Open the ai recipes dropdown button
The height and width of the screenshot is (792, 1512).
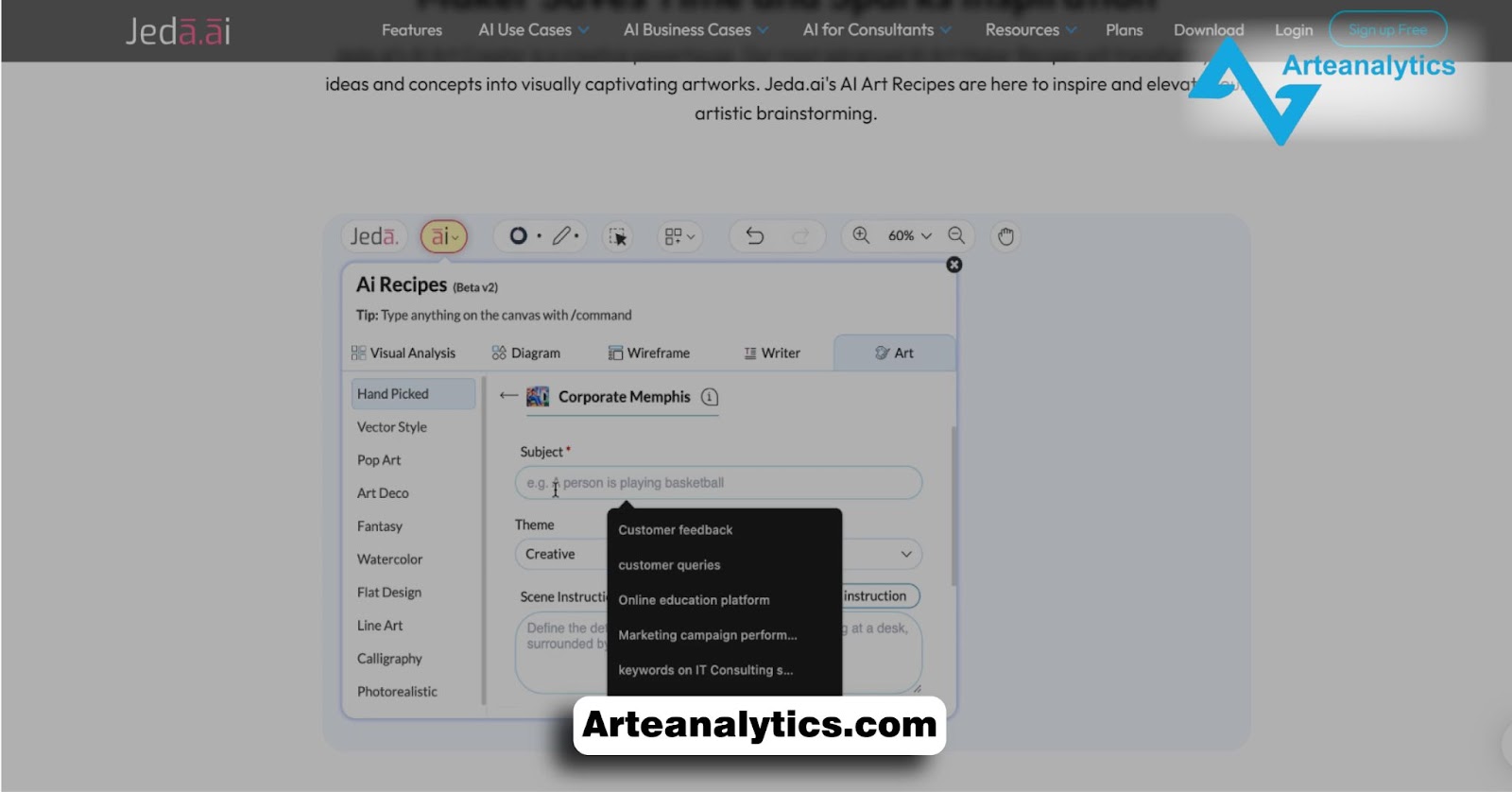pyautogui.click(x=443, y=236)
